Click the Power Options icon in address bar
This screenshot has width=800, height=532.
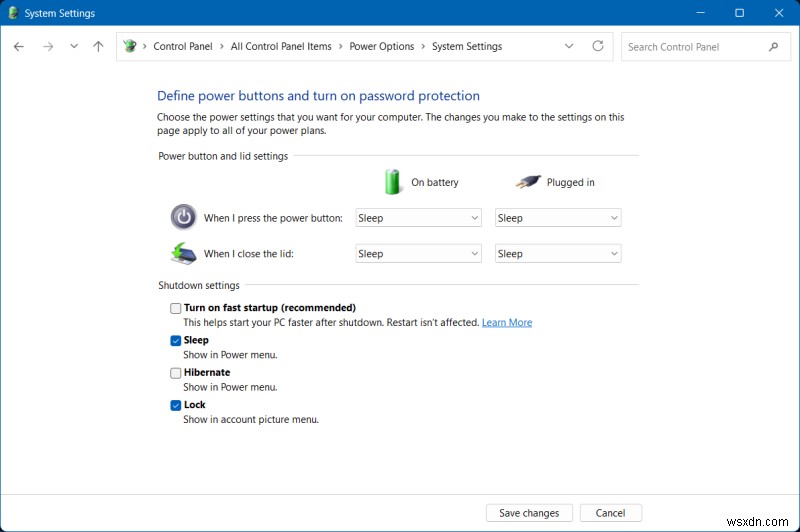click(x=130, y=46)
